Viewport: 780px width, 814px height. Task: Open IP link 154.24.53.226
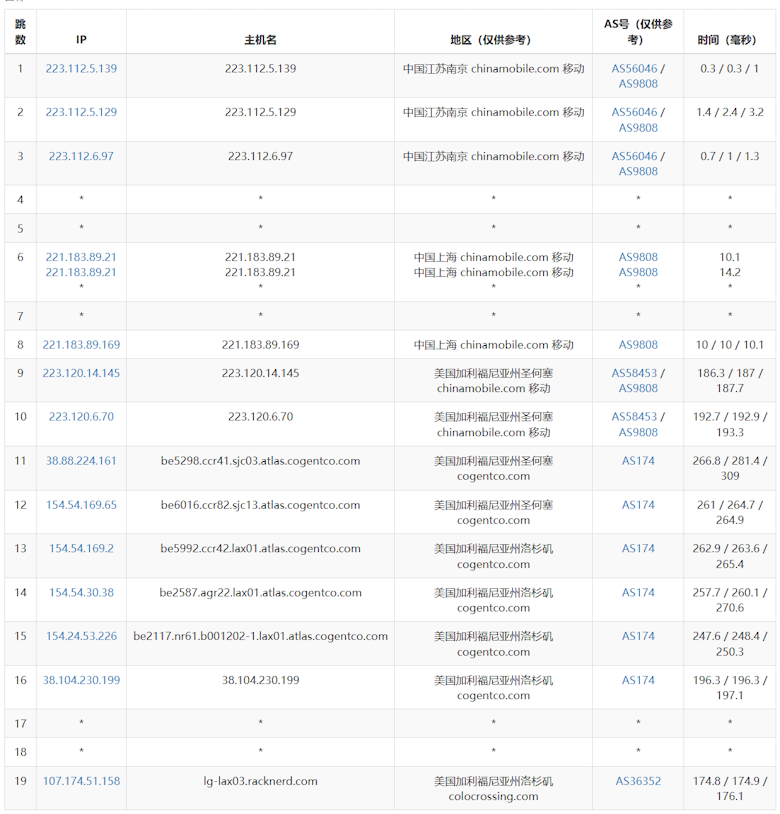coord(81,637)
